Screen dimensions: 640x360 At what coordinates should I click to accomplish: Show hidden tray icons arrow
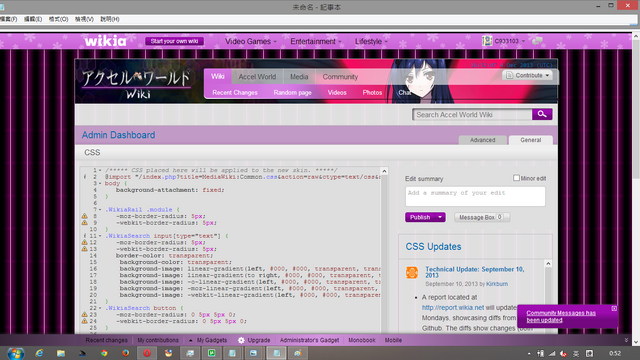point(529,353)
